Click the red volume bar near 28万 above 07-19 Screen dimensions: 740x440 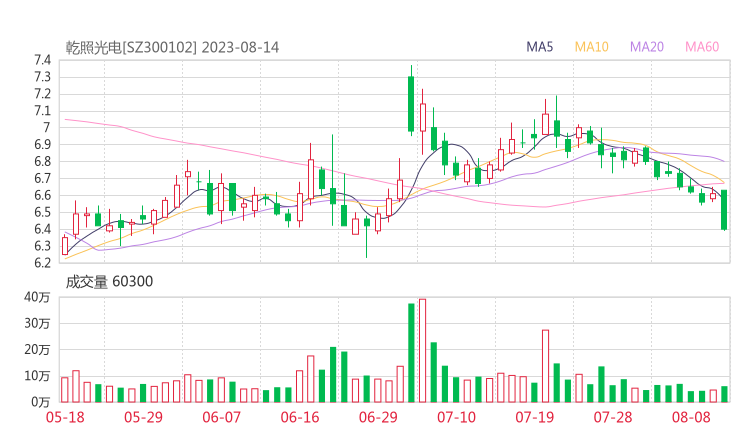point(546,366)
